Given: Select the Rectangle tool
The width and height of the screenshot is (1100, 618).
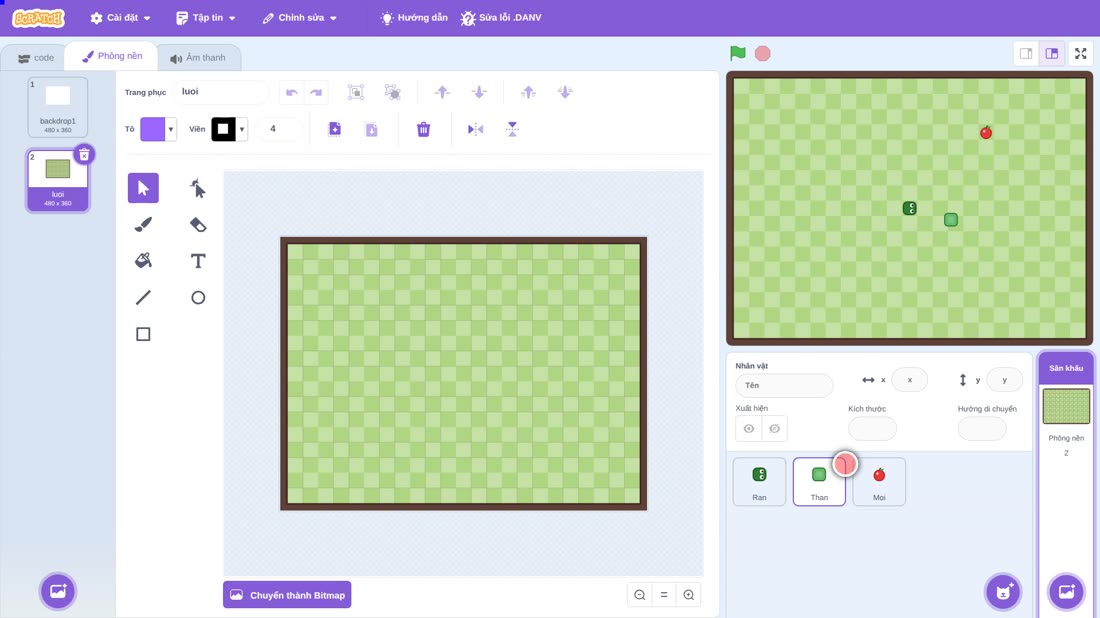Looking at the screenshot, I should click(x=143, y=334).
